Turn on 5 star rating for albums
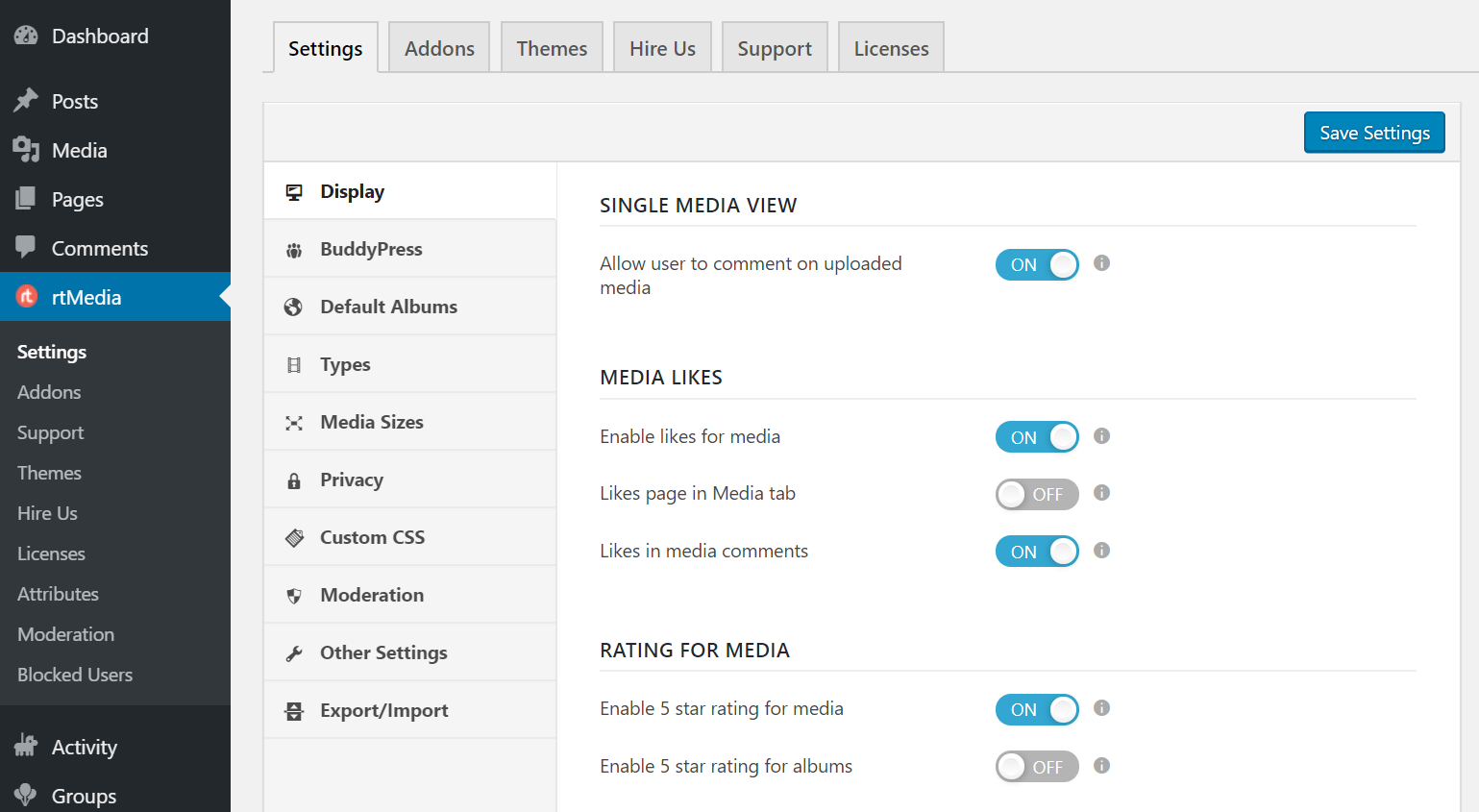Screen dimensions: 1479x812 pos(1037,766)
